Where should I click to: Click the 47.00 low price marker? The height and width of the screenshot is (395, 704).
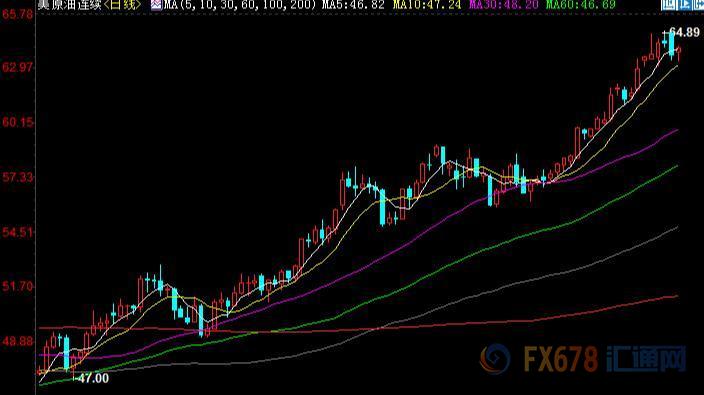93,378
